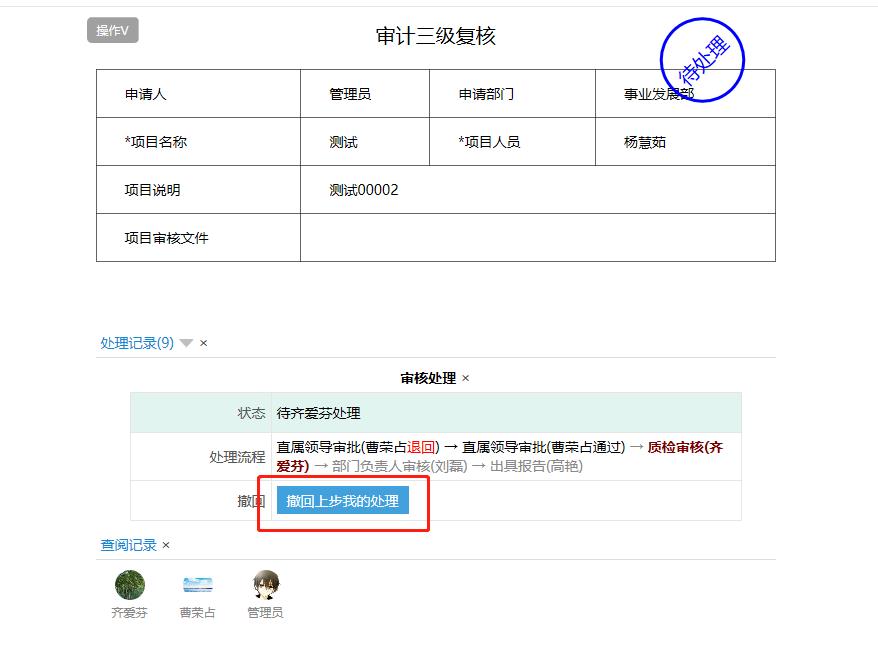Image resolution: width=878 pixels, height=655 pixels.
Task: Open the 操作 dropdown menu
Action: [113, 30]
